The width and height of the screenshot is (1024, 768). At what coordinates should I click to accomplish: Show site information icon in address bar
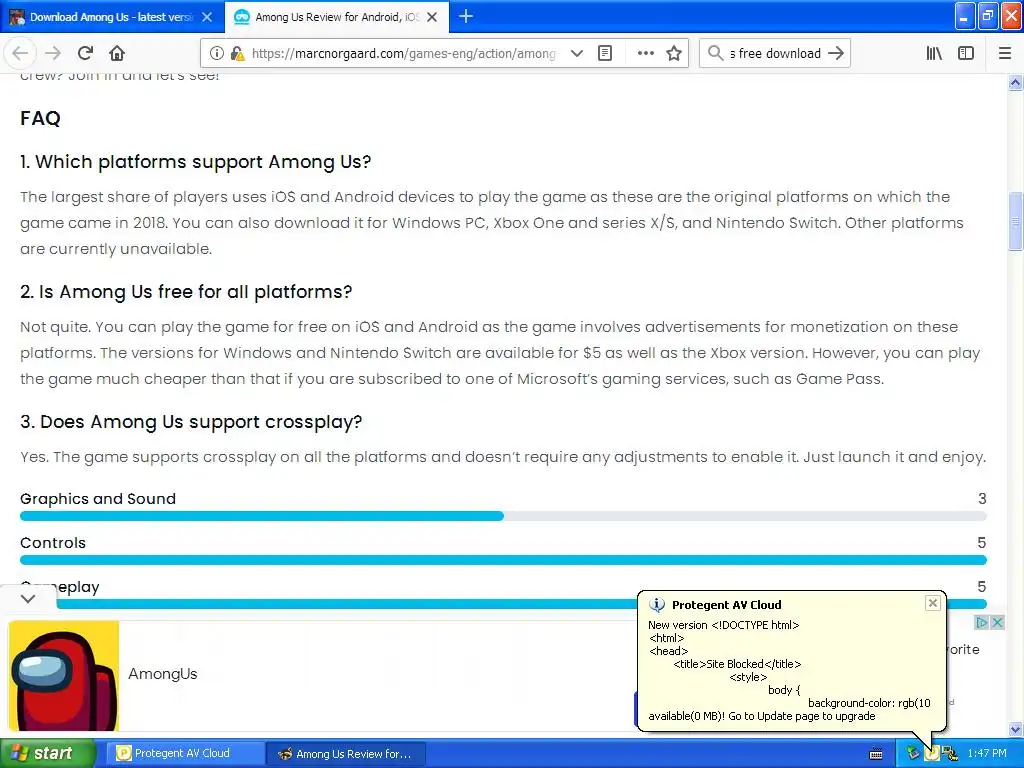point(217,54)
